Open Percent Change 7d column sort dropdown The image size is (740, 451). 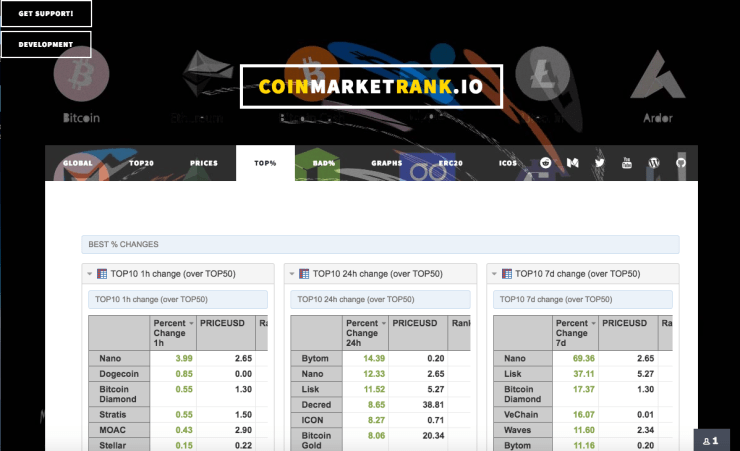coord(593,323)
